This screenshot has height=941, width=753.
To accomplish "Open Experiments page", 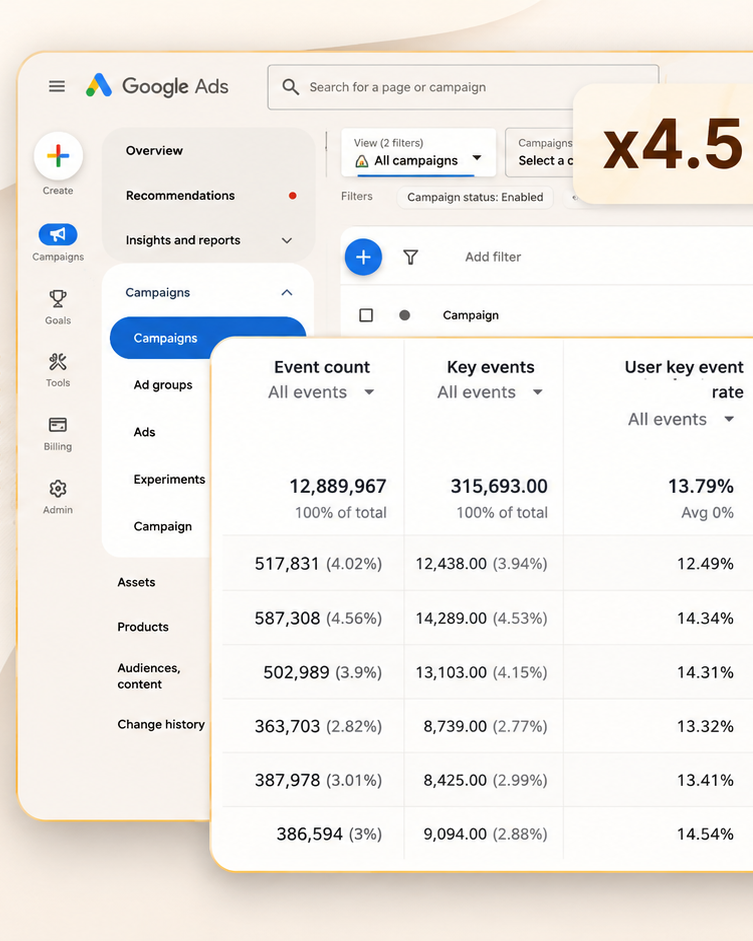I will (169, 480).
